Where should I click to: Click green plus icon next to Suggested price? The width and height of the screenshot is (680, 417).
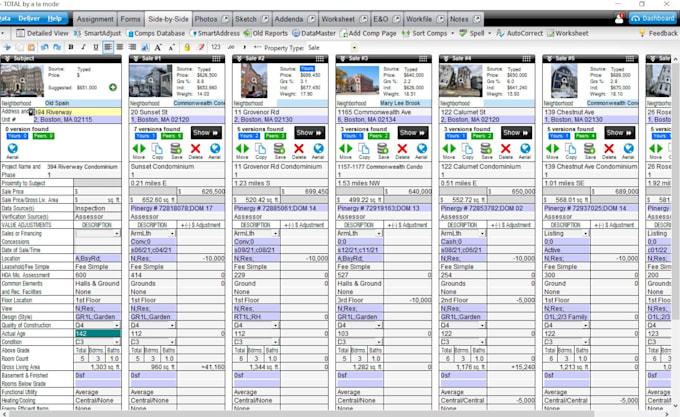coord(113,88)
